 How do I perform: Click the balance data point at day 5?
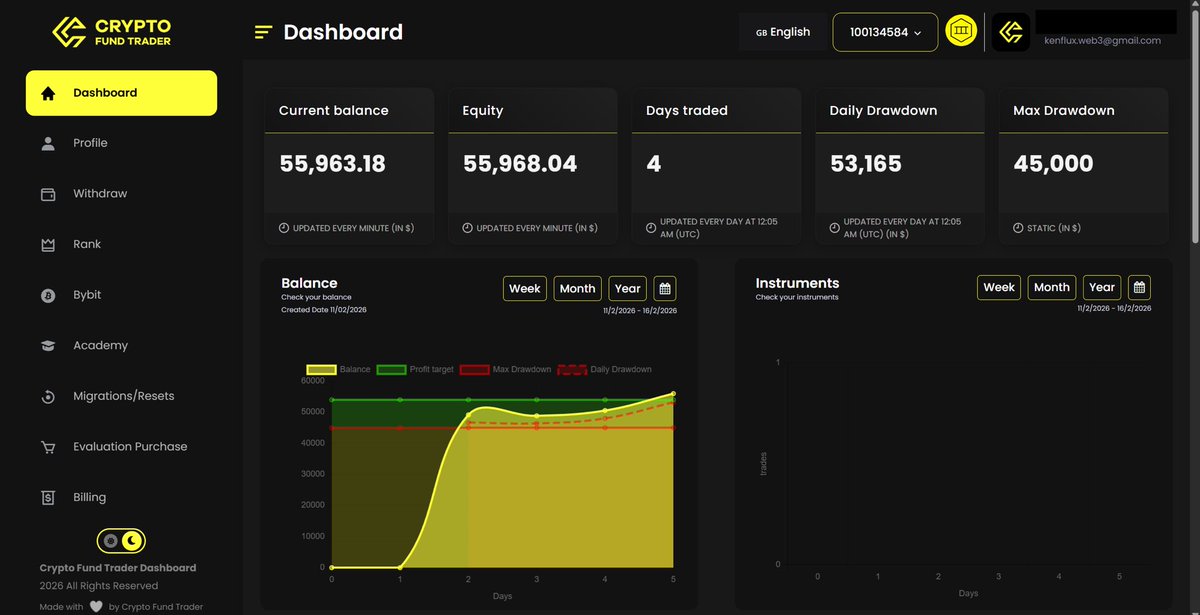tap(673, 394)
